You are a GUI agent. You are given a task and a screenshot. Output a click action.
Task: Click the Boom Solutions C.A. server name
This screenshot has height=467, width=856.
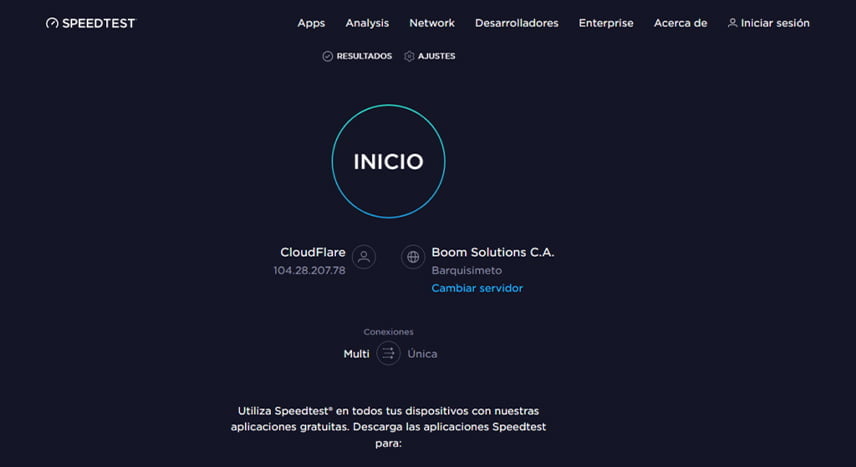pyautogui.click(x=493, y=252)
